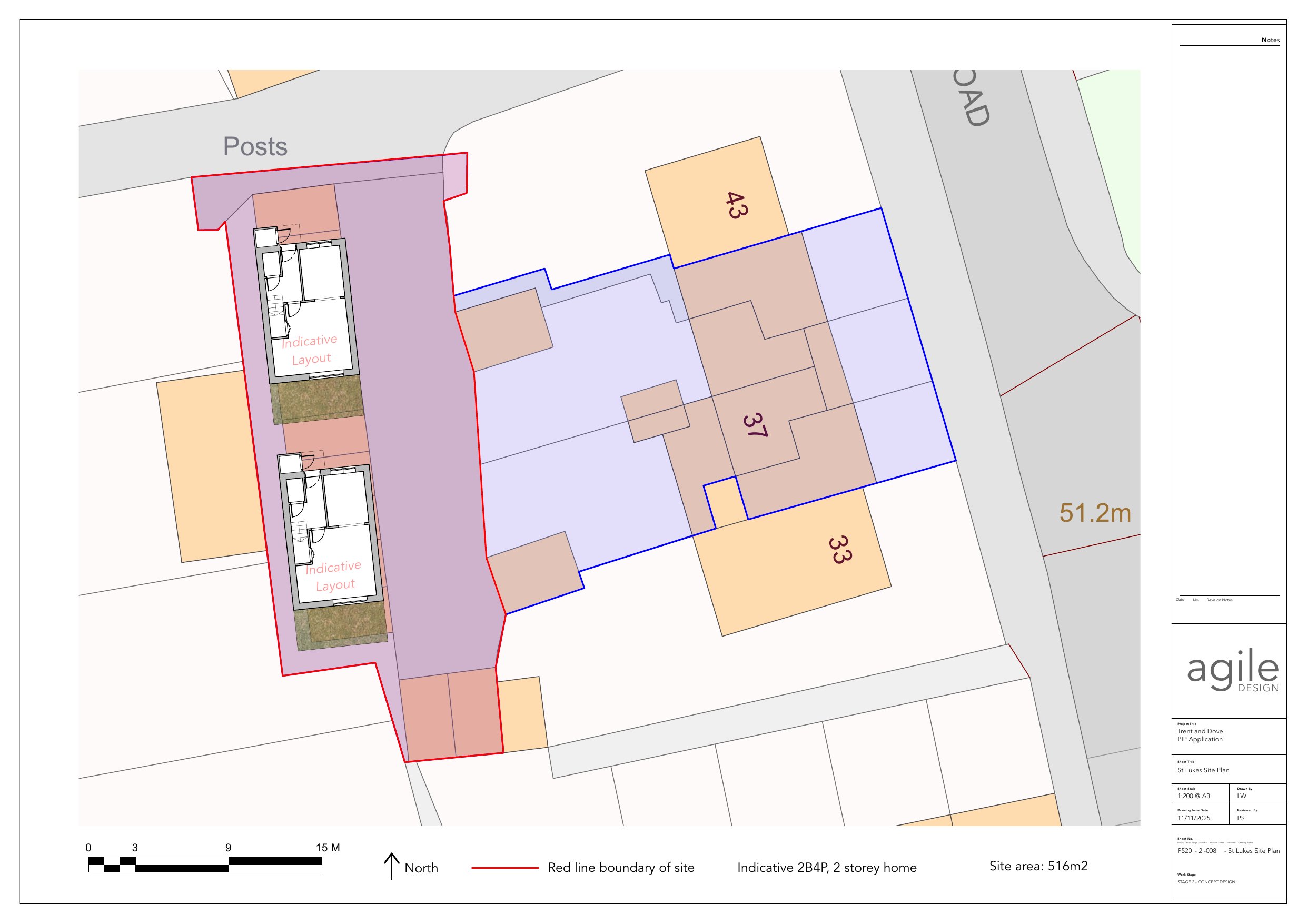The height and width of the screenshot is (924, 1307).
Task: Click the 51.2m spot height label
Action: [1095, 513]
